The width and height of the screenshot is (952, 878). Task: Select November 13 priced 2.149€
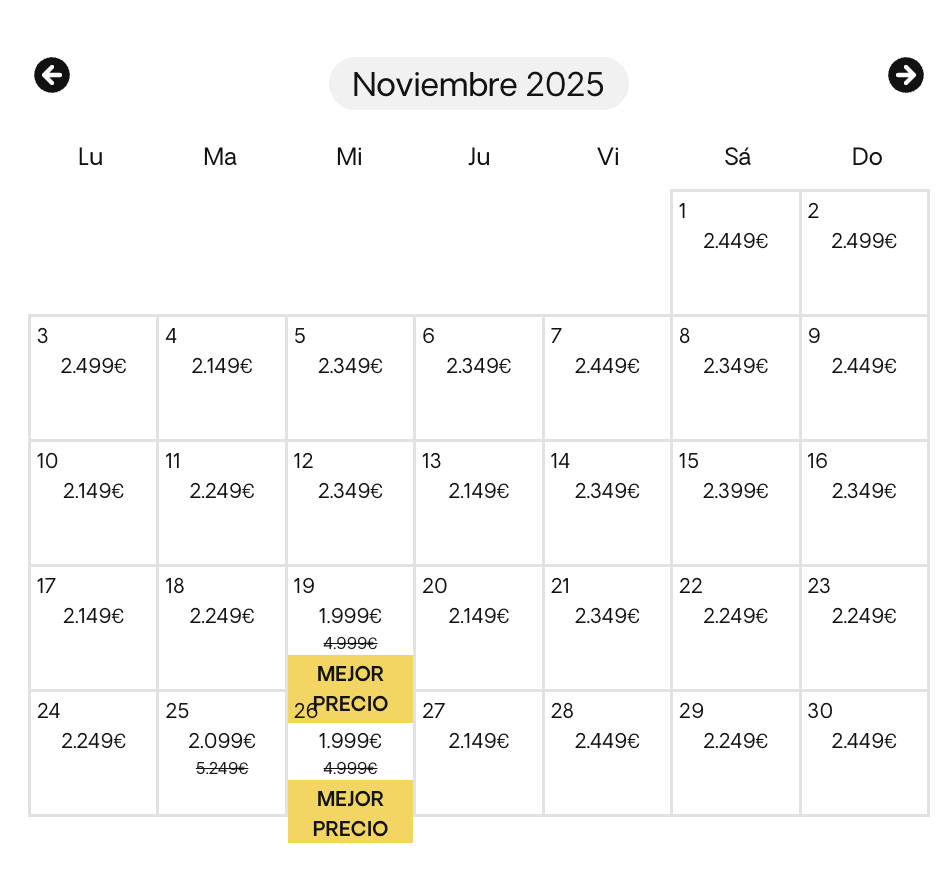(478, 503)
